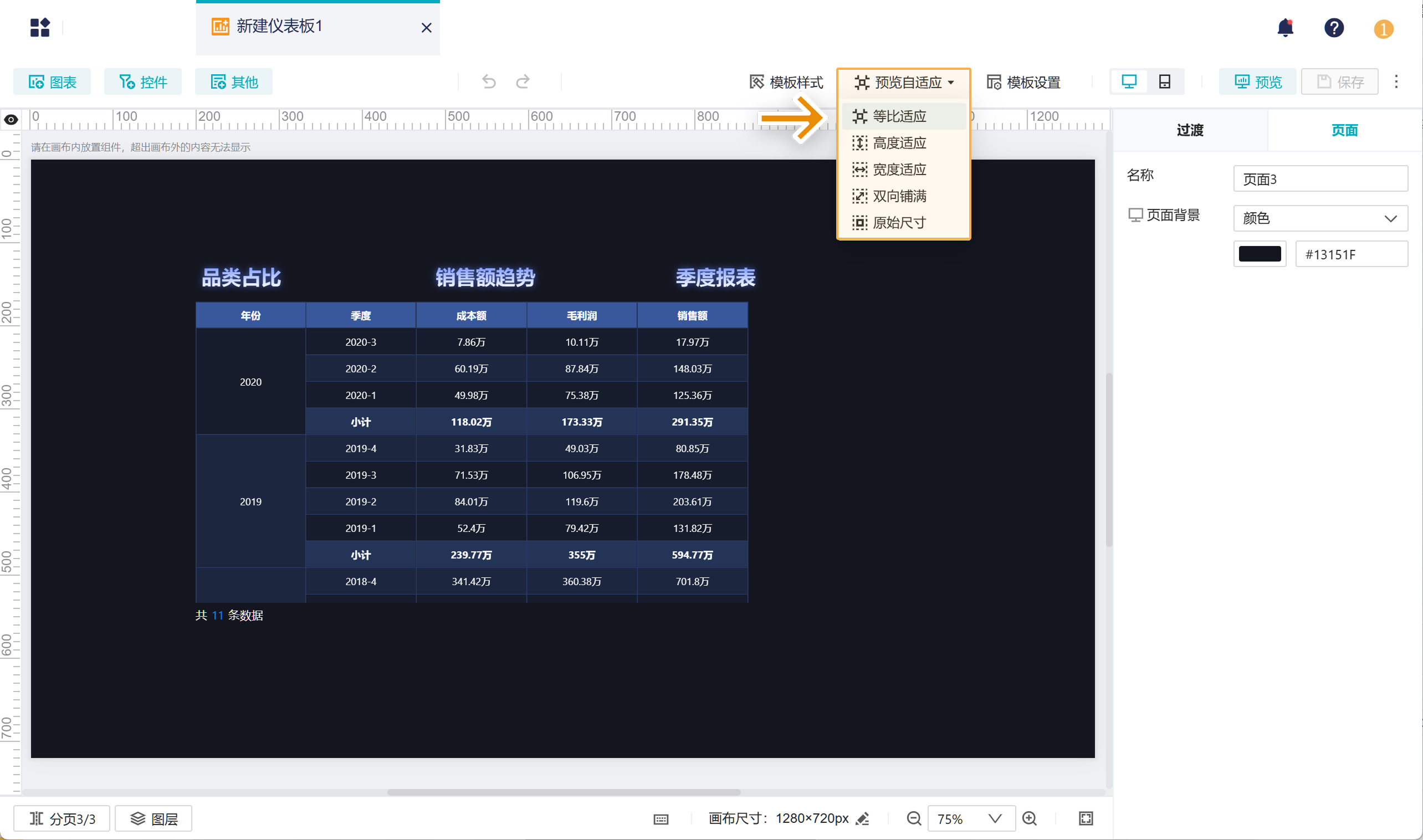Open the 页面背景 颜色 dropdown
This screenshot has width=1423, height=840.
pos(1320,218)
